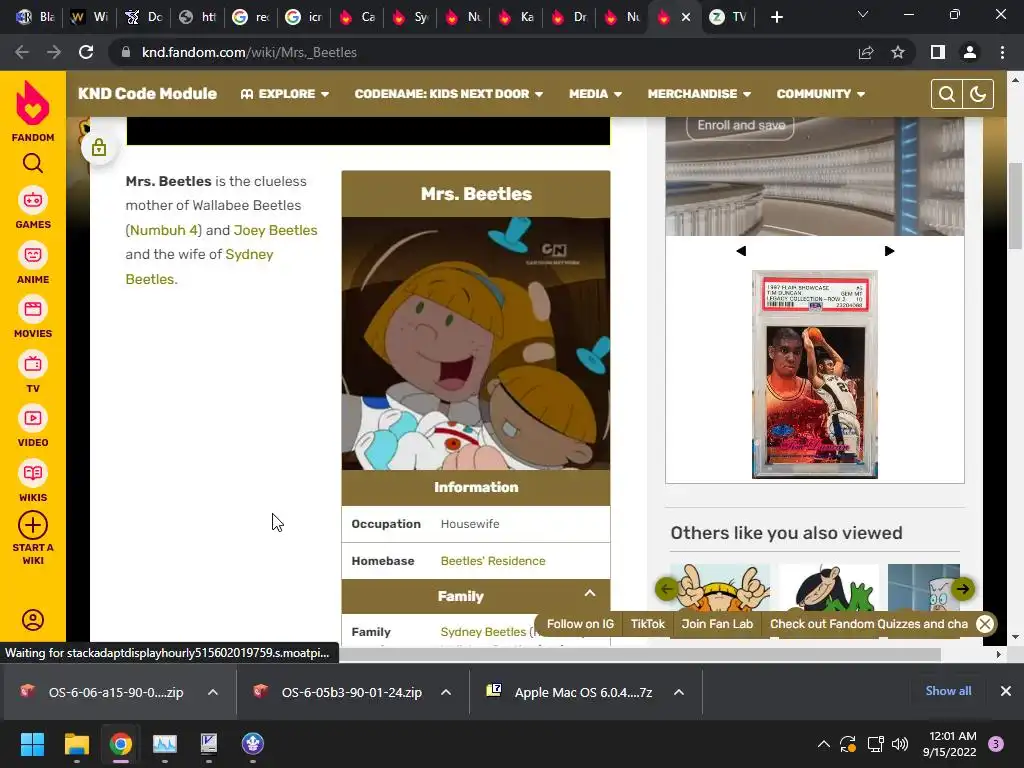1024x768 pixels.
Task: Click the basketball trading card ad image
Action: 814,375
